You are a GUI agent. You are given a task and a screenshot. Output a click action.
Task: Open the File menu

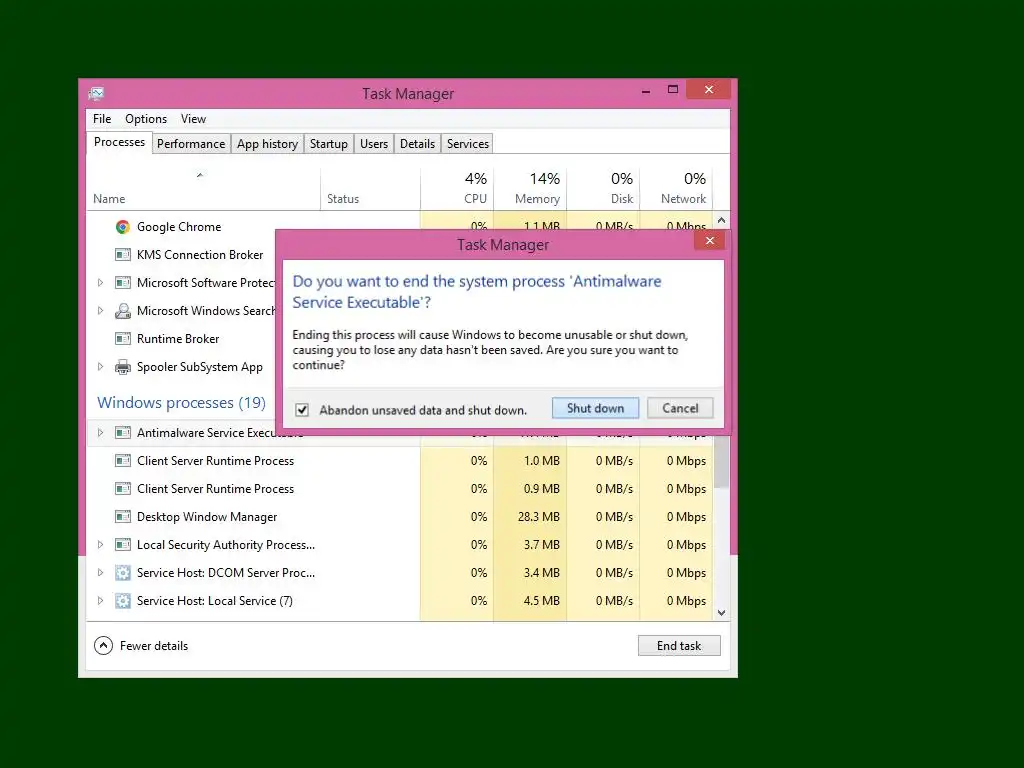click(x=102, y=119)
